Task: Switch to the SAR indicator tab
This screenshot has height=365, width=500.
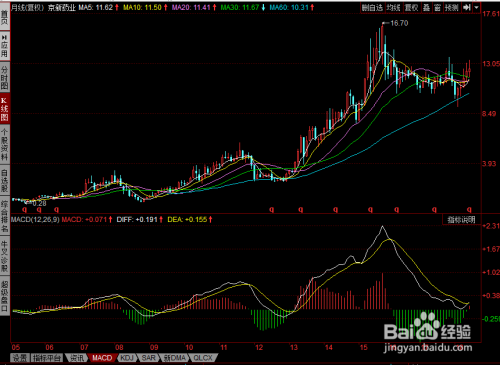Action: 148,358
